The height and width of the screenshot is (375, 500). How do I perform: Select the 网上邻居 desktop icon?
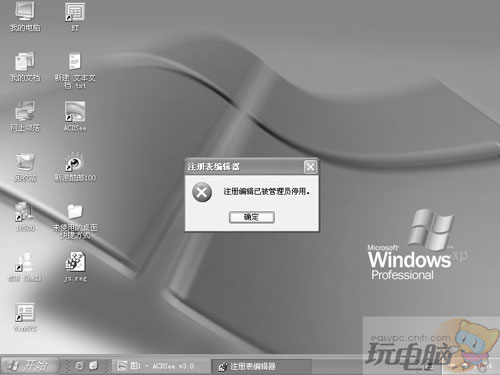click(x=25, y=117)
